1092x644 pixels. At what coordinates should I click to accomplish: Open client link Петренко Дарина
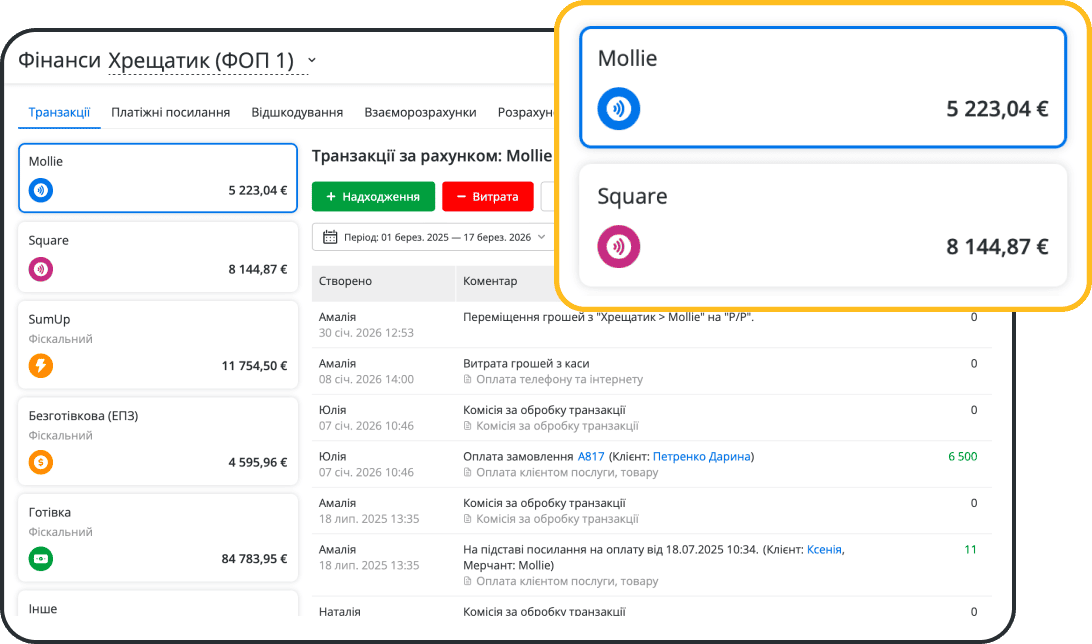tap(701, 457)
